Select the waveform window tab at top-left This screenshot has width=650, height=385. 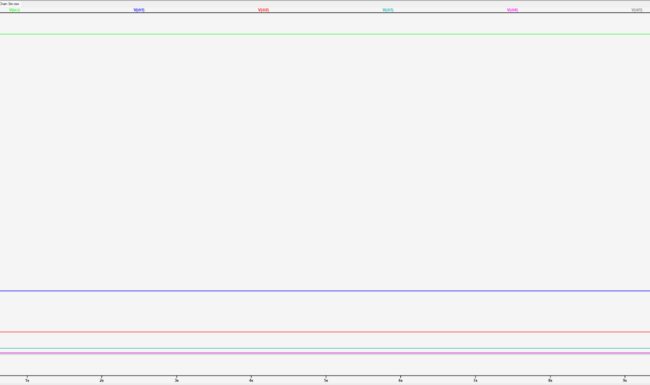[10, 4]
